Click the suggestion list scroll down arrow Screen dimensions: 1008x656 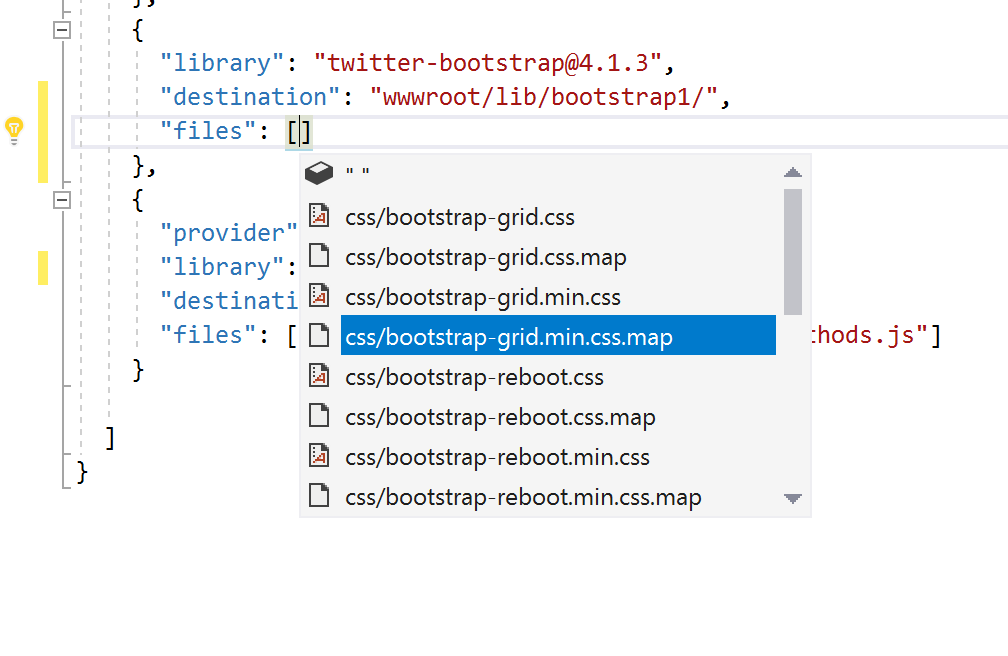[x=793, y=498]
